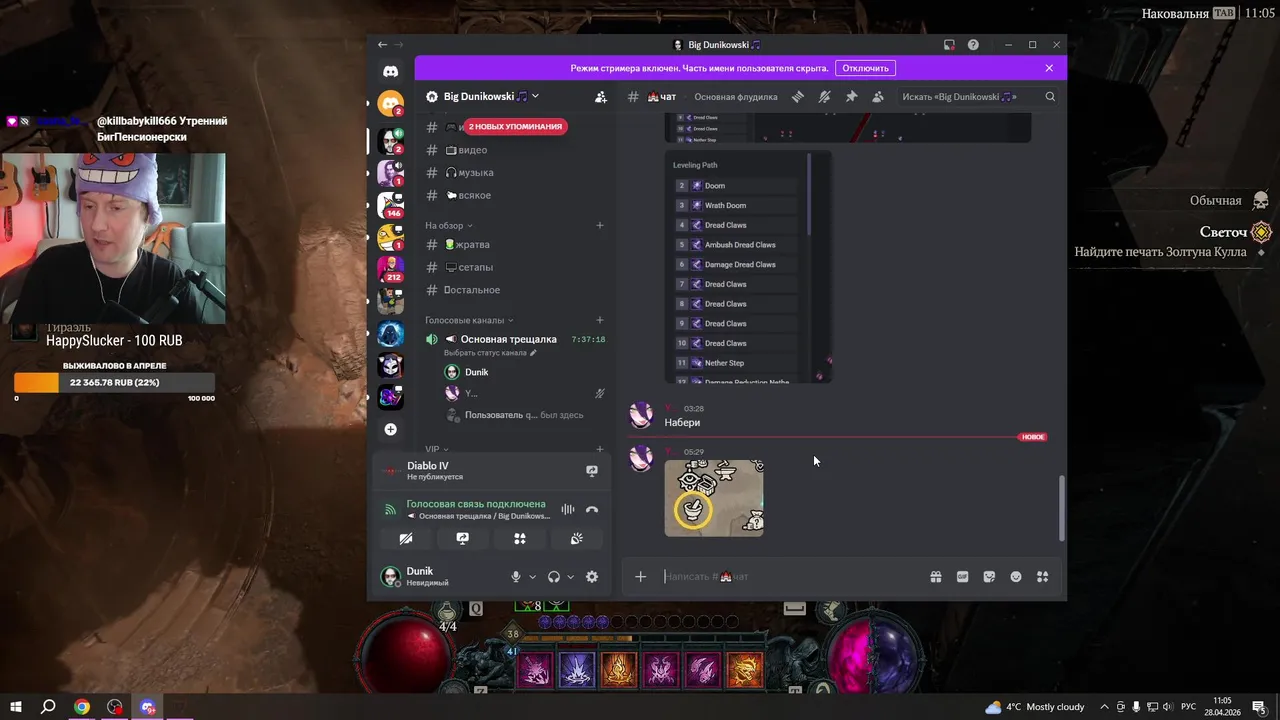Image resolution: width=1280 pixels, height=720 pixels.
Task: Open the threads icon in channel header
Action: [798, 97]
